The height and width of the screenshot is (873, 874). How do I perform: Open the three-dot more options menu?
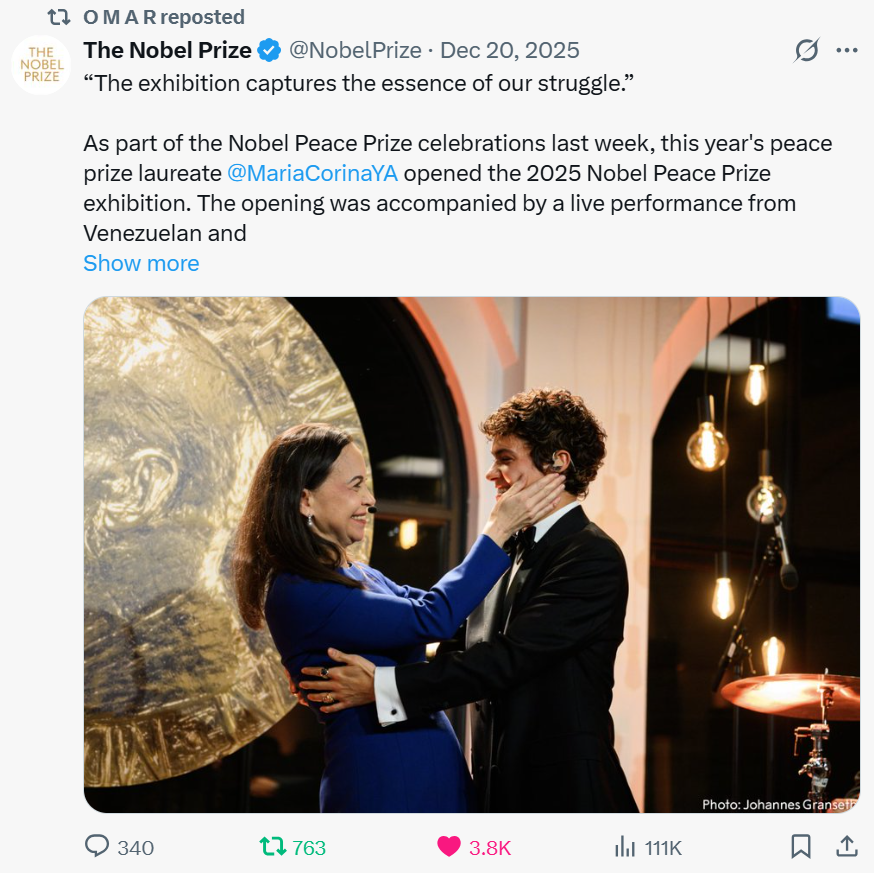point(846,50)
